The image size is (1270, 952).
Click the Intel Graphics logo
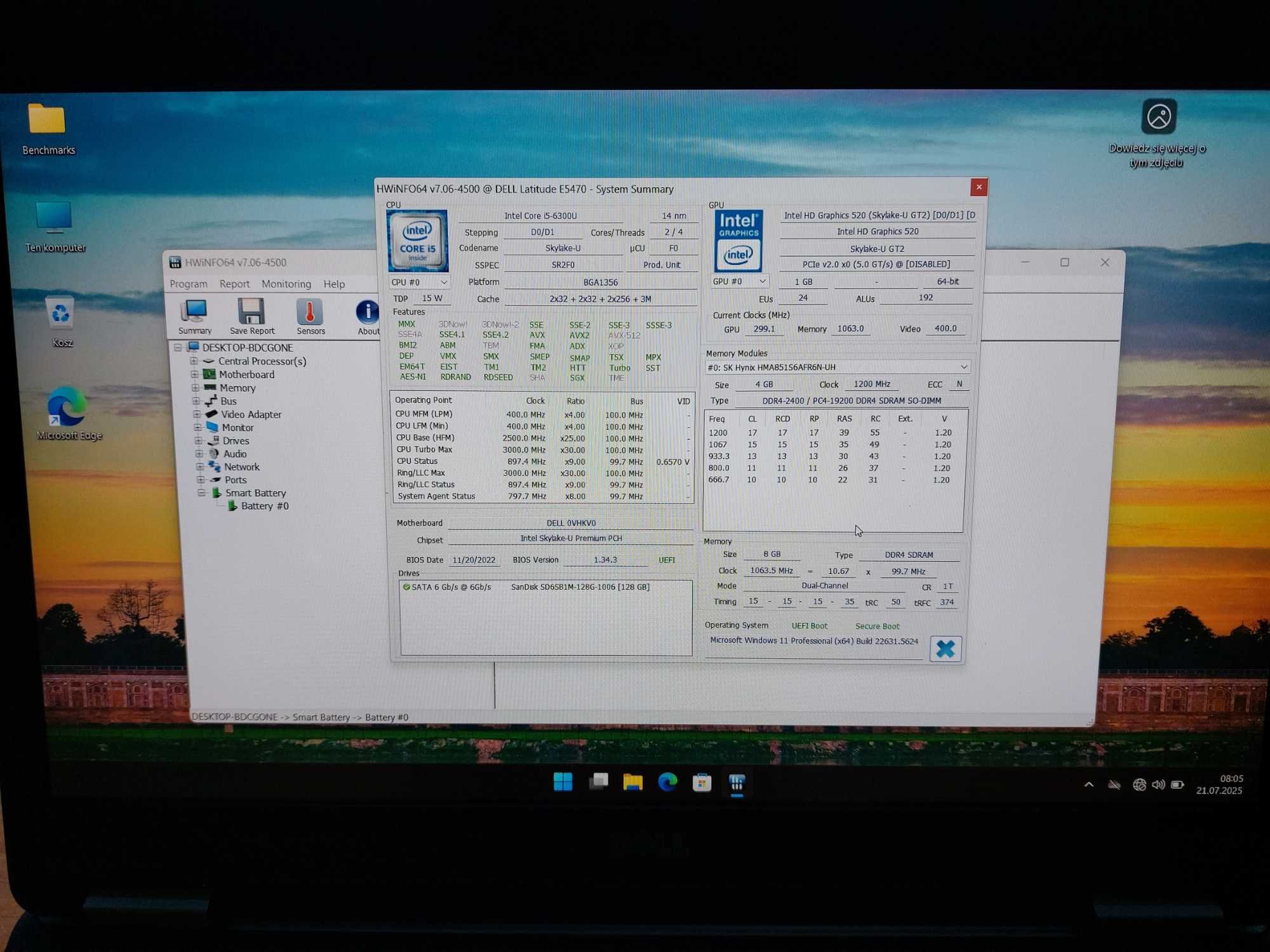[738, 241]
